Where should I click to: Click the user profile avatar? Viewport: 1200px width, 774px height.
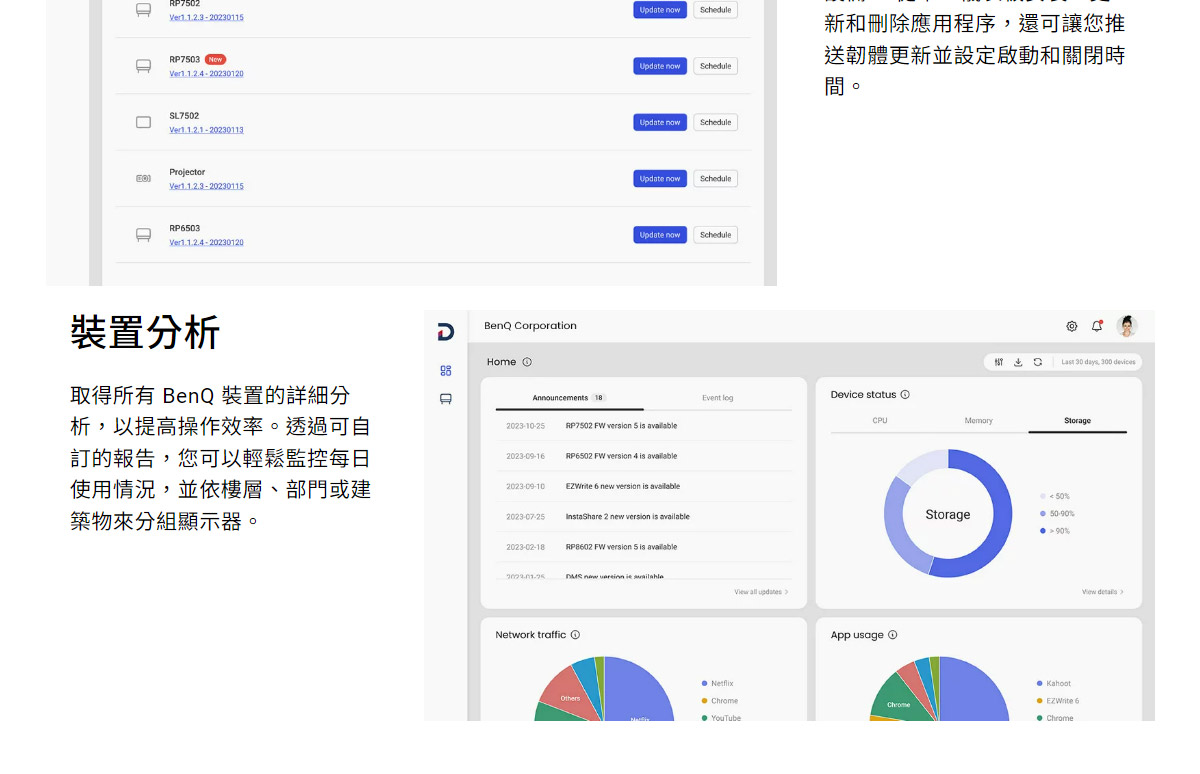coord(1127,326)
